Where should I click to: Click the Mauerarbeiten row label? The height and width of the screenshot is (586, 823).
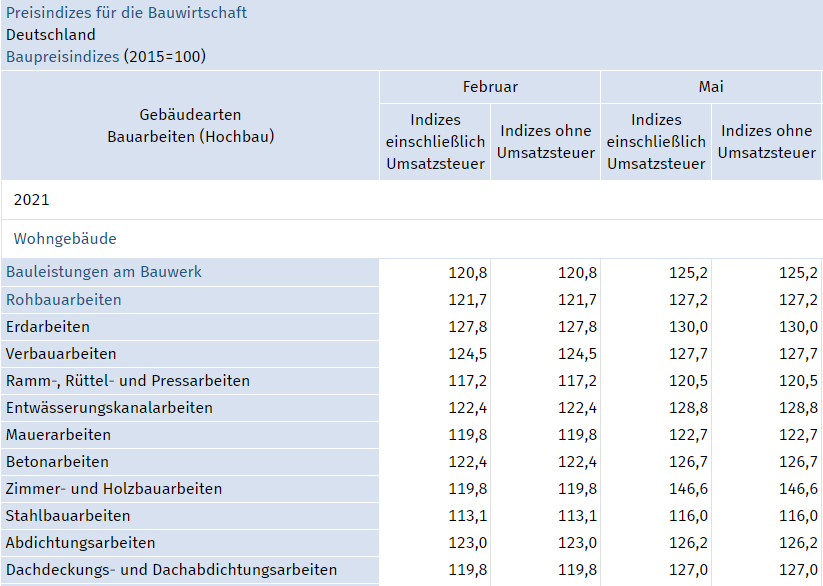click(58, 435)
